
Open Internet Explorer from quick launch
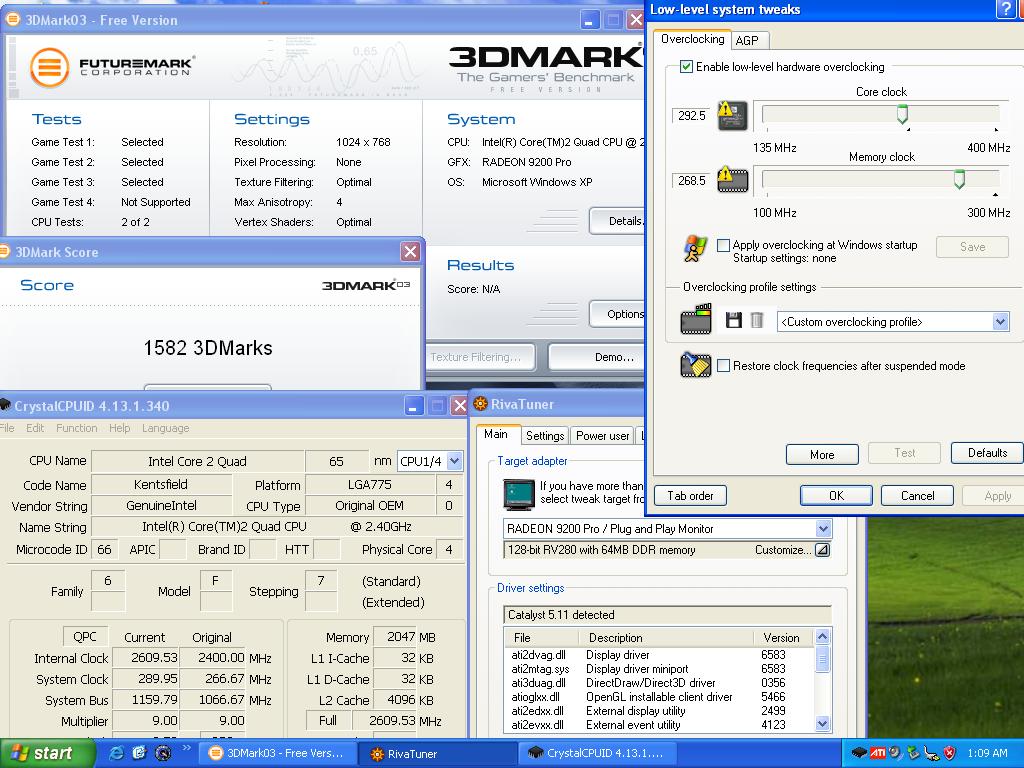[x=118, y=753]
